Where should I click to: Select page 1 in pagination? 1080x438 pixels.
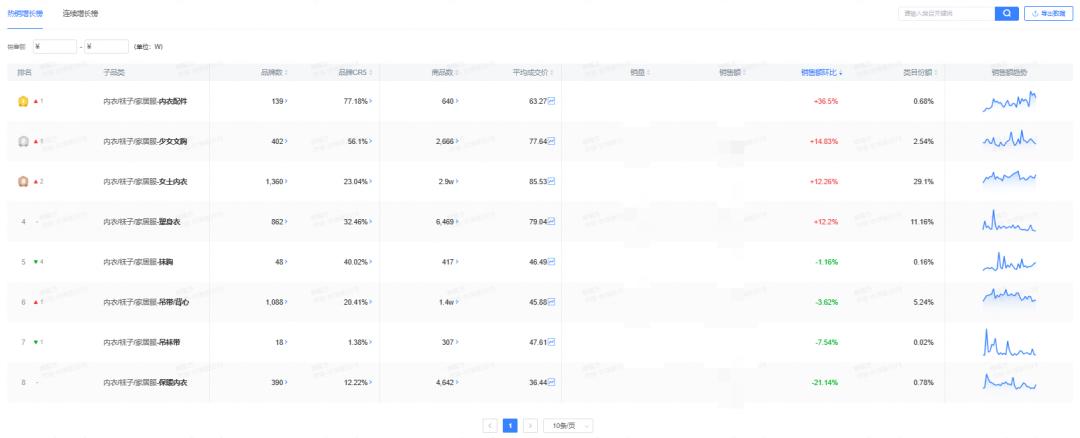[510, 426]
